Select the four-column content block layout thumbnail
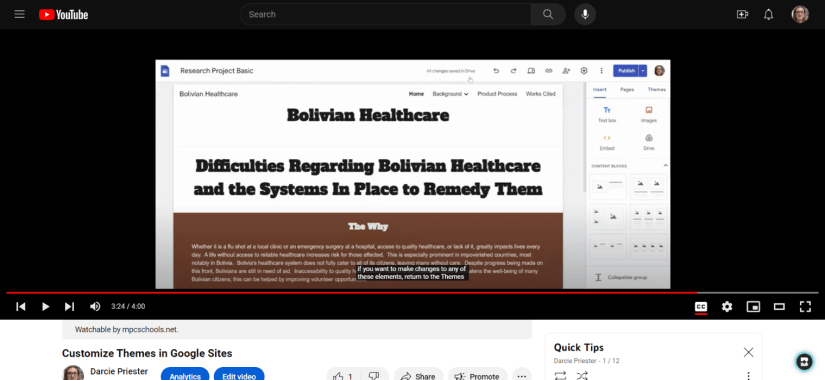This screenshot has width=825, height=380. coord(649,246)
